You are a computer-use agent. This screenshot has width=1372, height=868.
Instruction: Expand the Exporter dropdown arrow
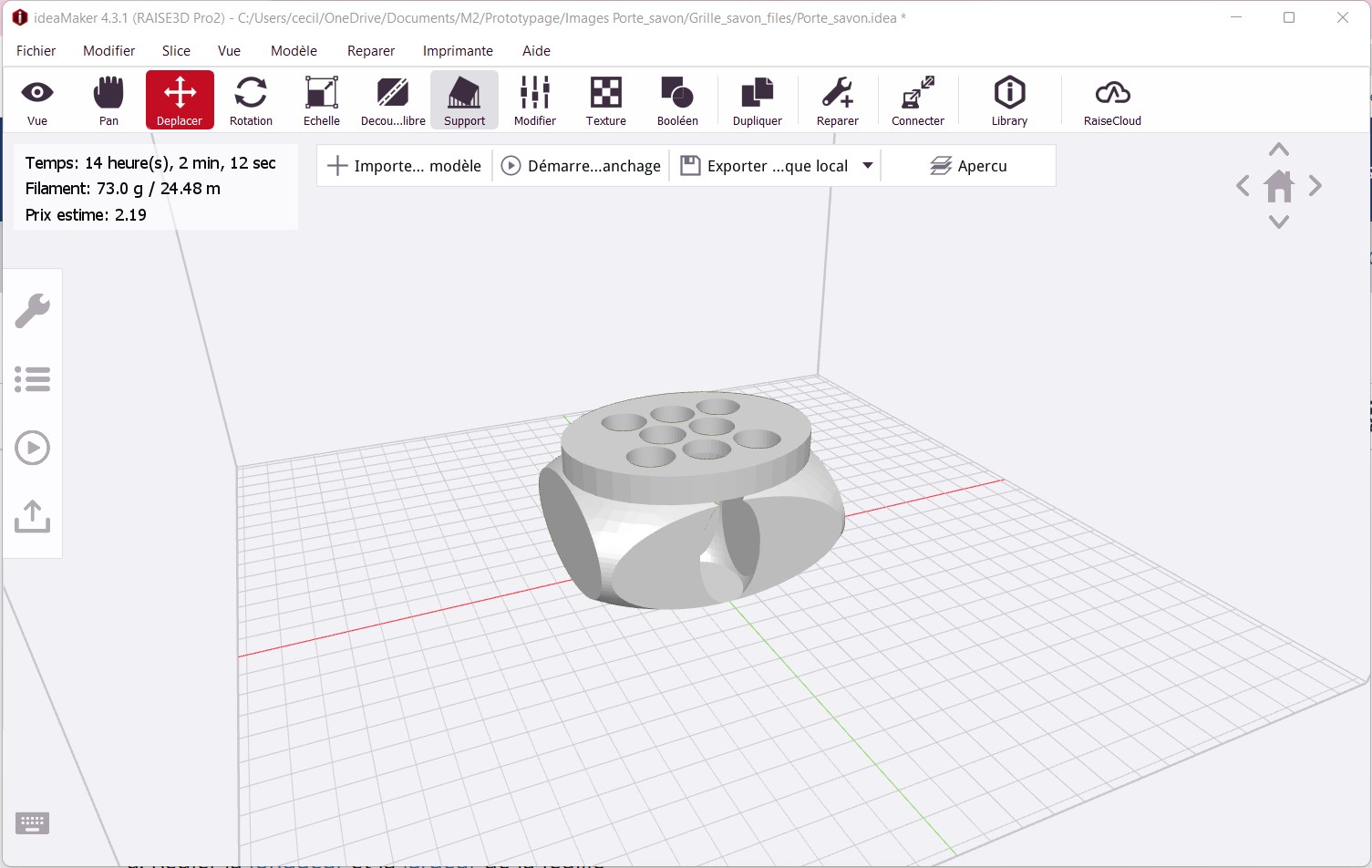[x=868, y=166]
